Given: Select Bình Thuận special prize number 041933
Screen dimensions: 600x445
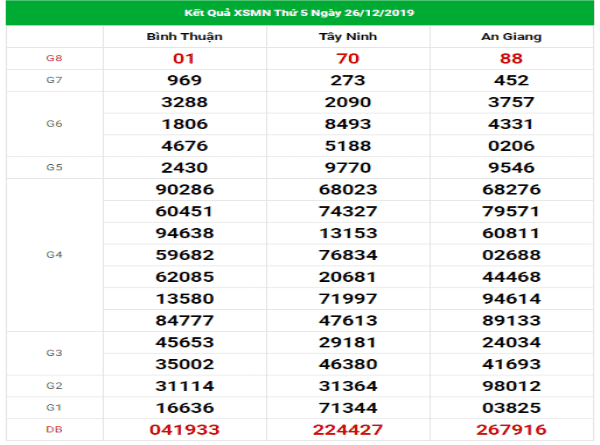Looking at the screenshot, I should [182, 430].
